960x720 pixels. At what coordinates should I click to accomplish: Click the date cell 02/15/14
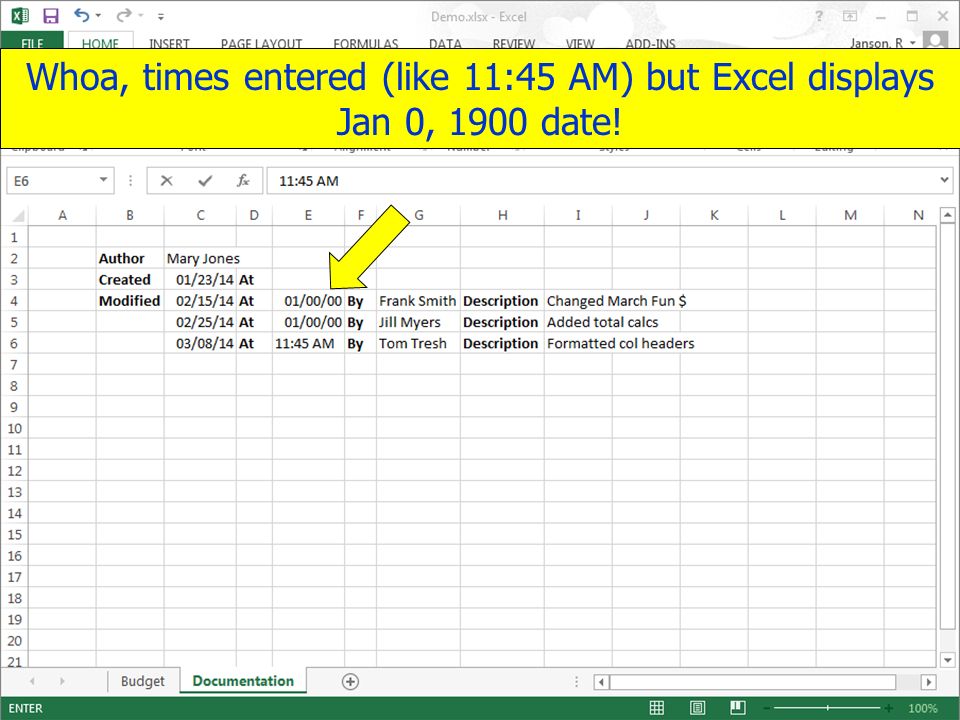[x=200, y=301]
